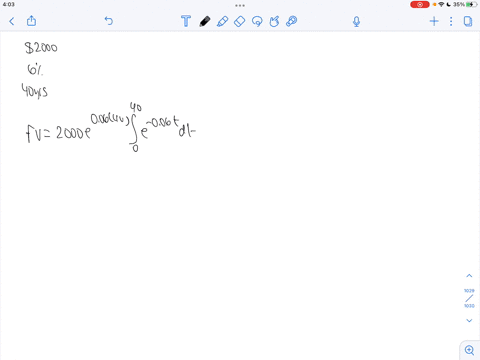Go to the next page arrow
Screen dimensions: 480x360
(x=469, y=320)
